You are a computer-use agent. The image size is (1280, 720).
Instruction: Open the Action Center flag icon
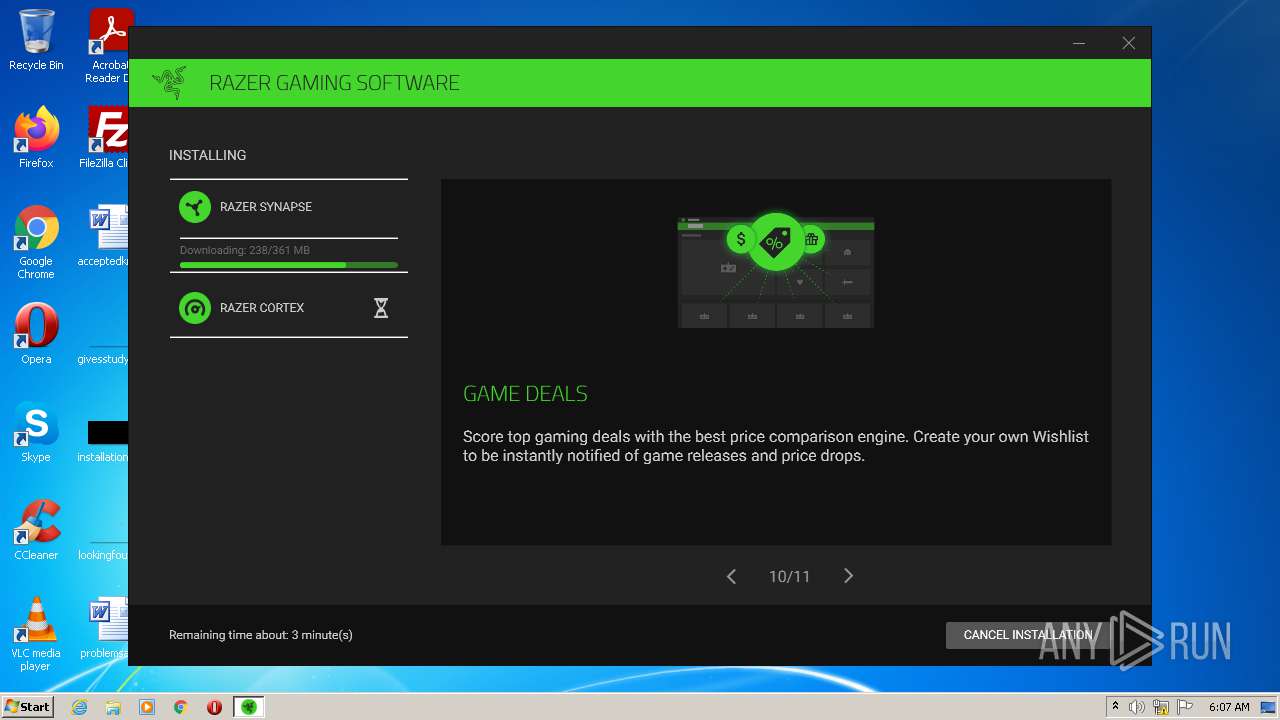point(1185,707)
